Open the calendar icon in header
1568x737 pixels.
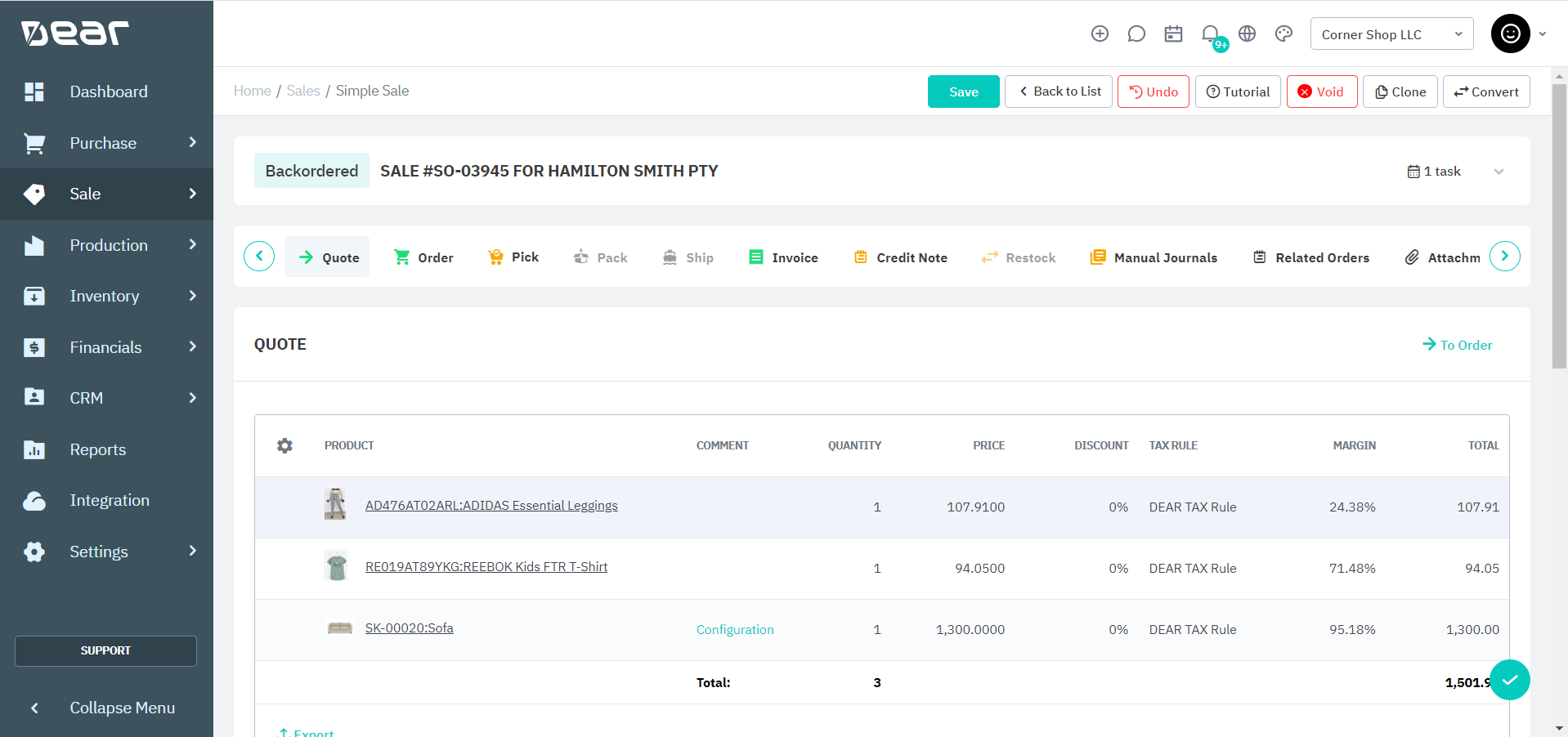coord(1173,33)
